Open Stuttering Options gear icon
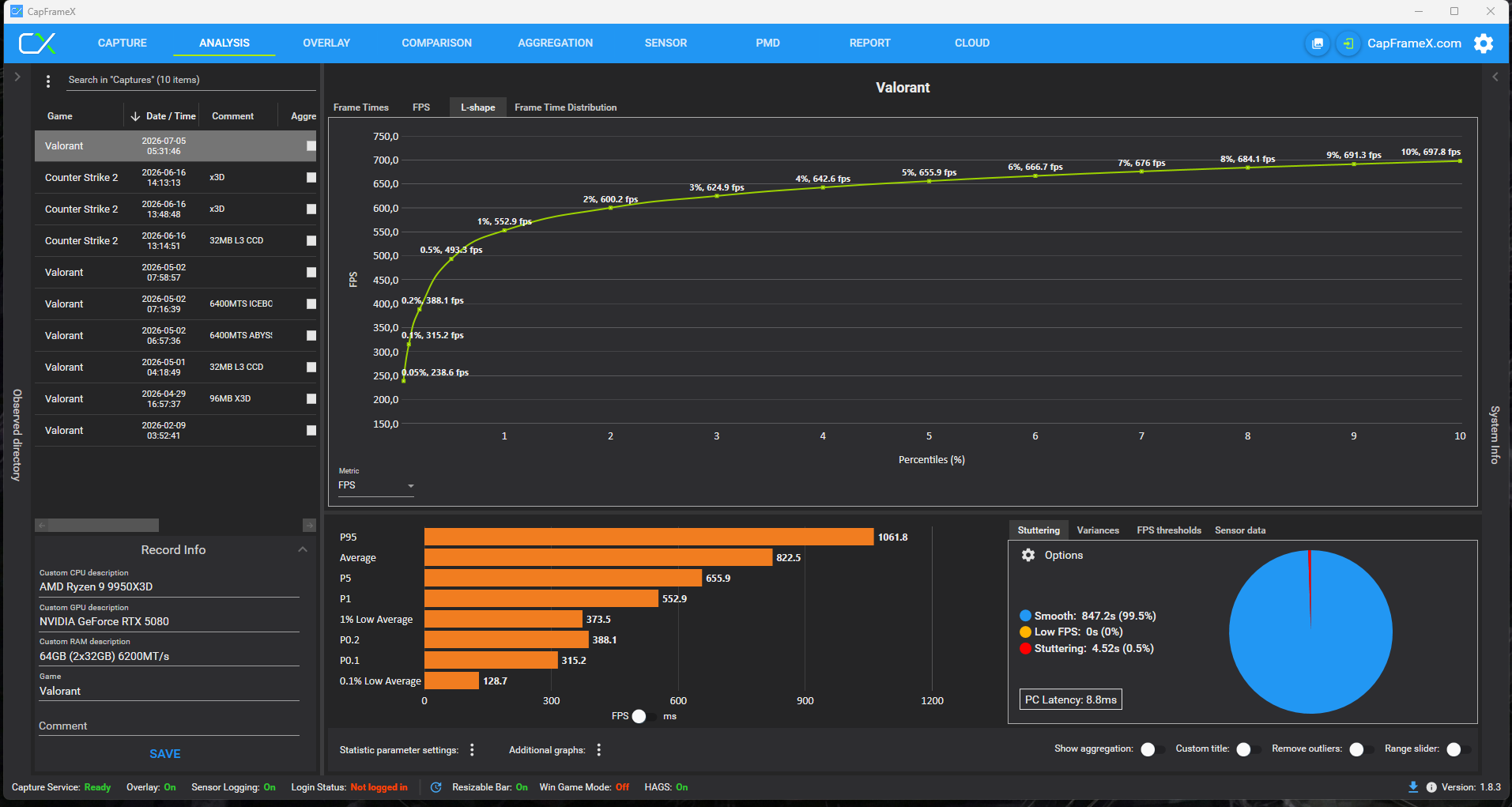The width and height of the screenshot is (1512, 807). point(1027,555)
